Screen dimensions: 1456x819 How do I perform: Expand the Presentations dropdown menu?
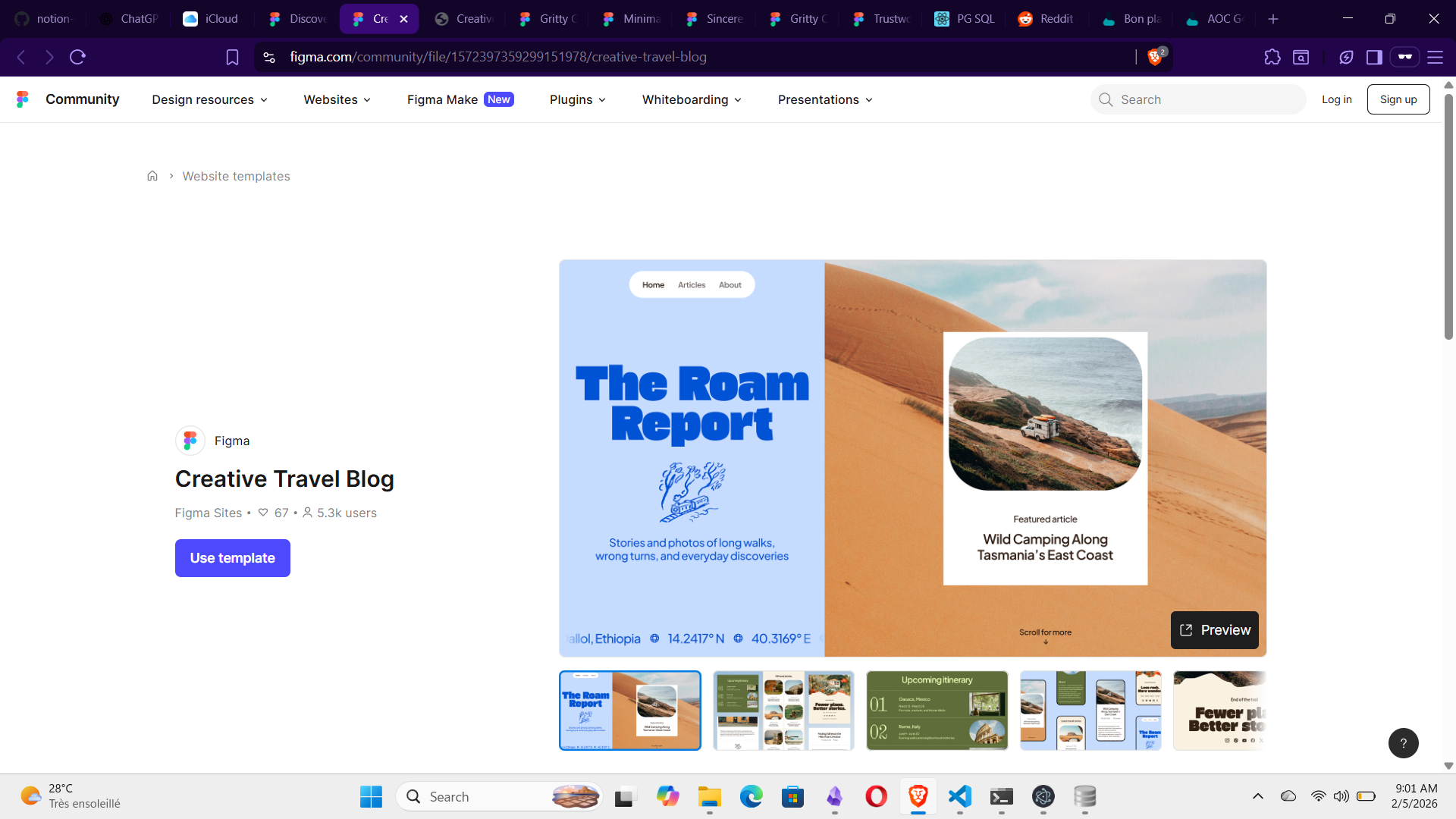826,99
